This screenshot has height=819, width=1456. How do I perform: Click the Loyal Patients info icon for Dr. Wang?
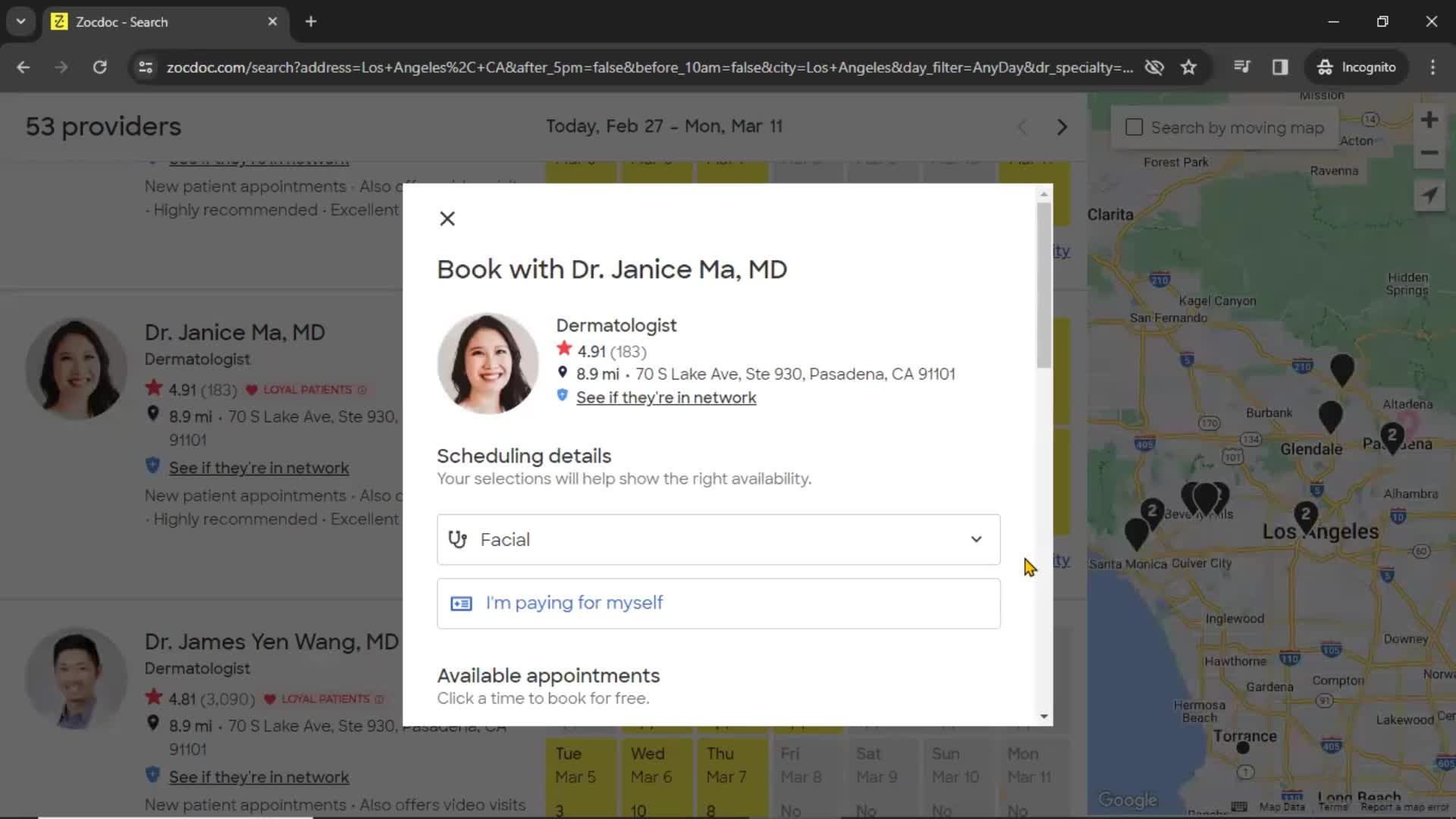point(379,699)
